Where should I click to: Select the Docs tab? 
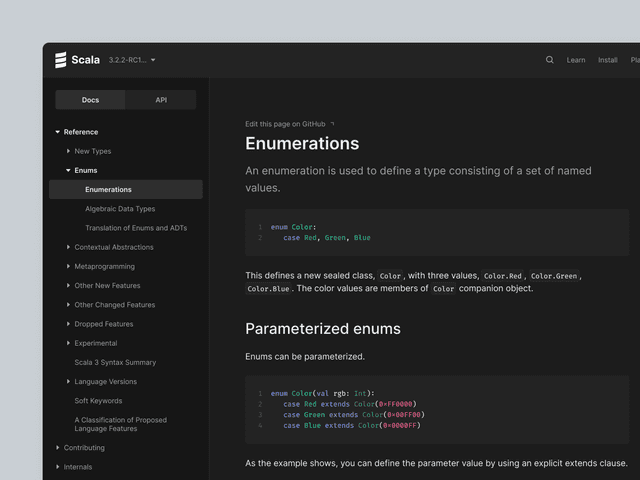(90, 100)
